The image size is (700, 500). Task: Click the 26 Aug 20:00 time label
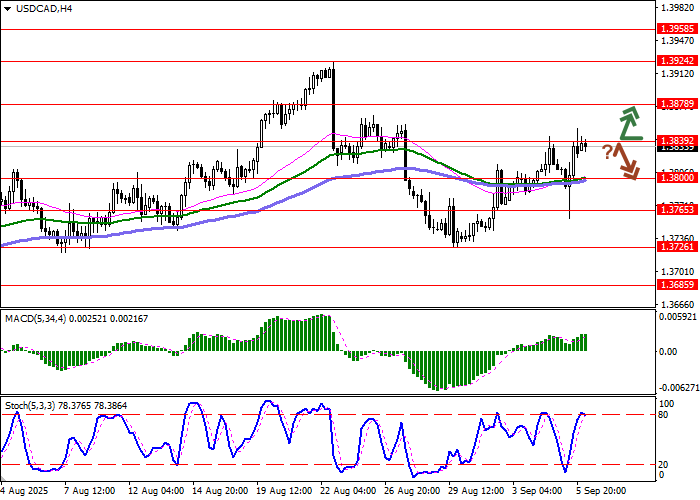click(413, 491)
